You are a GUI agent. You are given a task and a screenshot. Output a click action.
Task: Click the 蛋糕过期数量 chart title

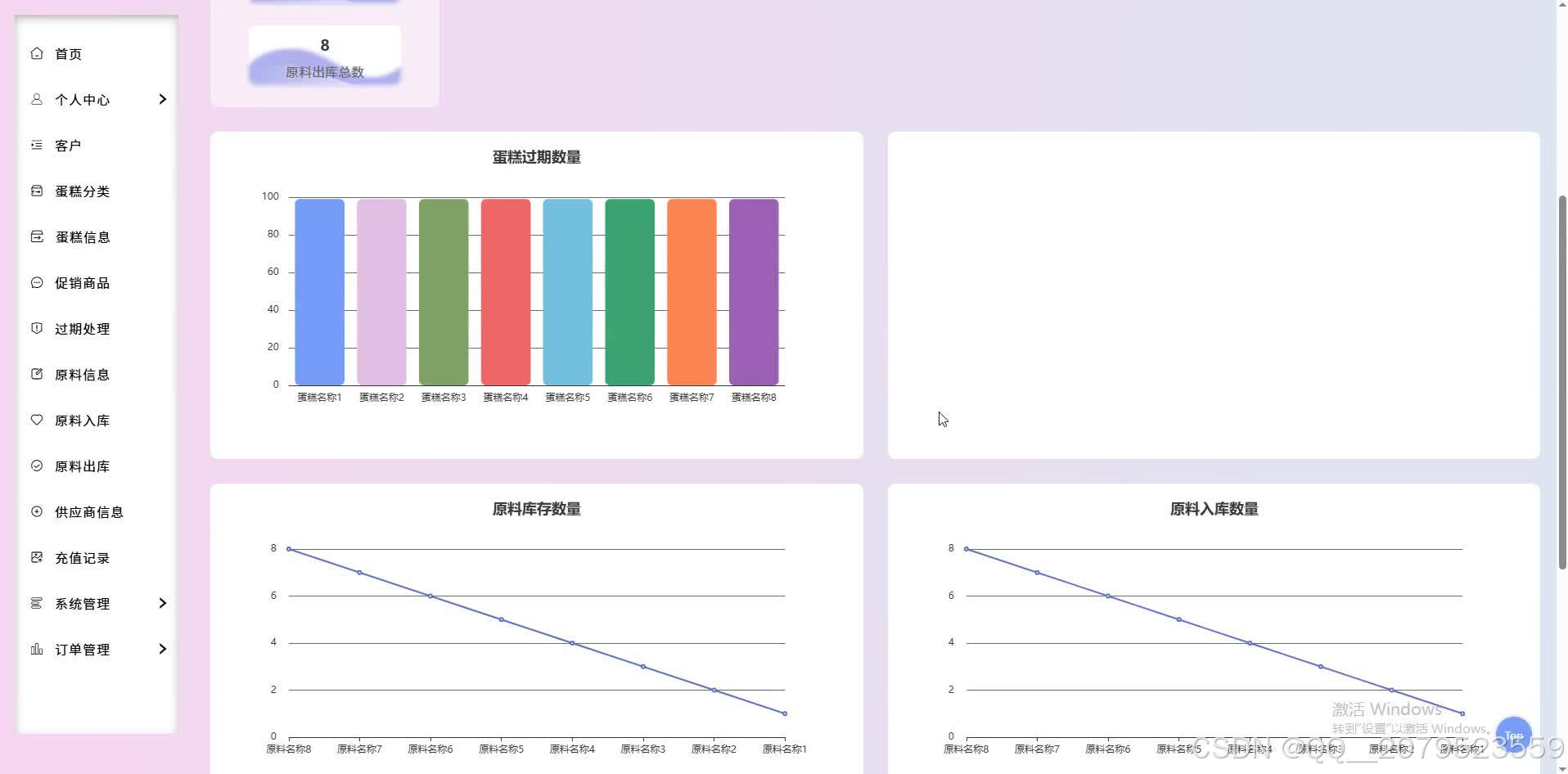[x=537, y=157]
